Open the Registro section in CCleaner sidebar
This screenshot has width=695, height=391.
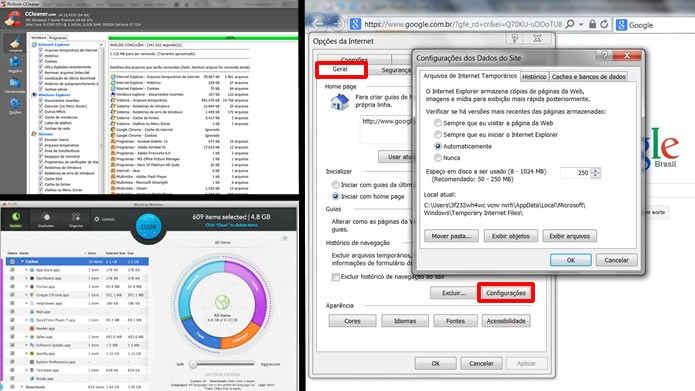pos(15,64)
